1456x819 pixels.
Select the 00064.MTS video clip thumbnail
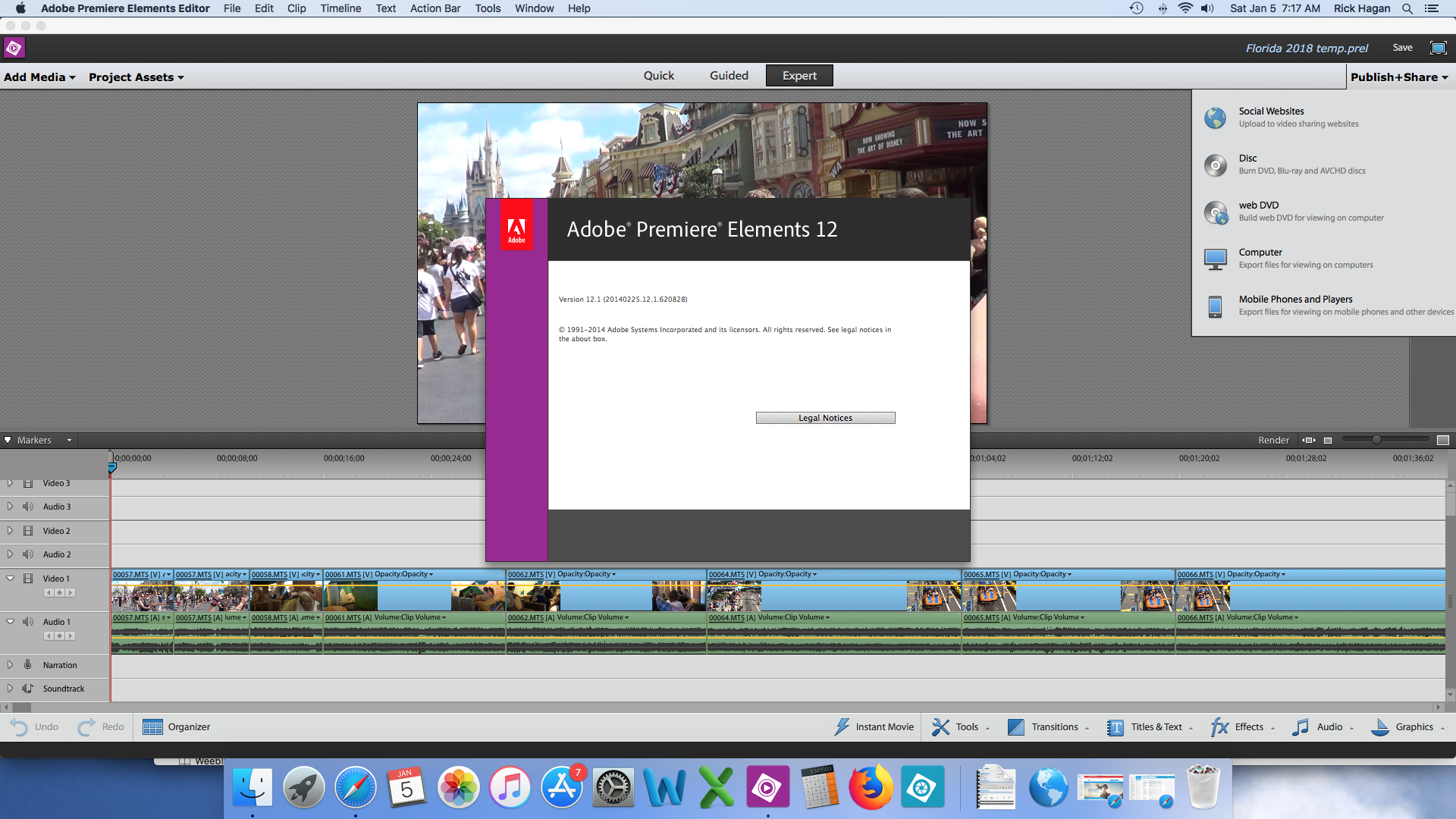(734, 597)
